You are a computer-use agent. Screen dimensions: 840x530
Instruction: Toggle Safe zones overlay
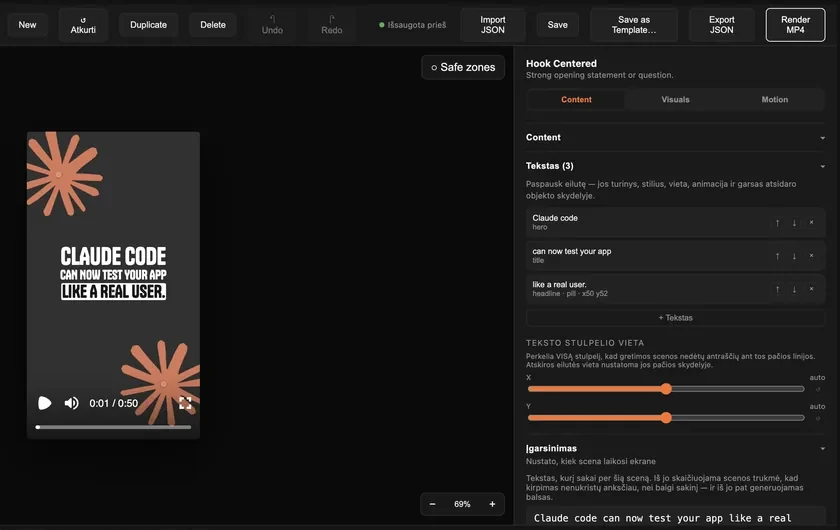point(463,68)
